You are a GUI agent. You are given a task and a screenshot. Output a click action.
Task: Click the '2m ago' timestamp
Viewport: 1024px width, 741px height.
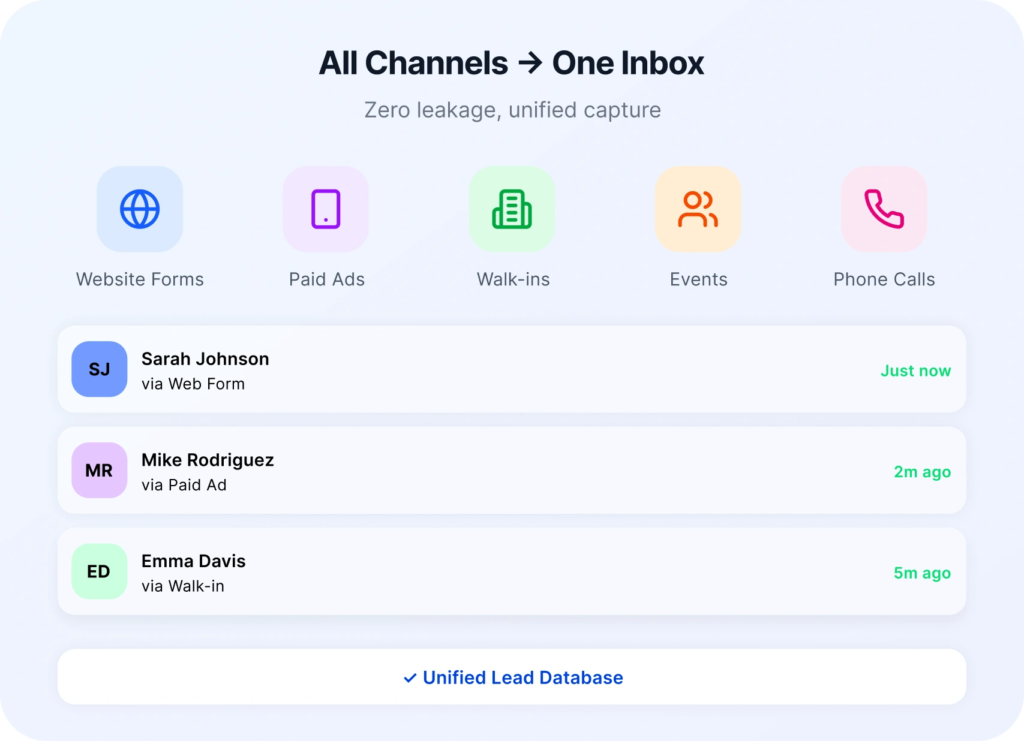[922, 472]
